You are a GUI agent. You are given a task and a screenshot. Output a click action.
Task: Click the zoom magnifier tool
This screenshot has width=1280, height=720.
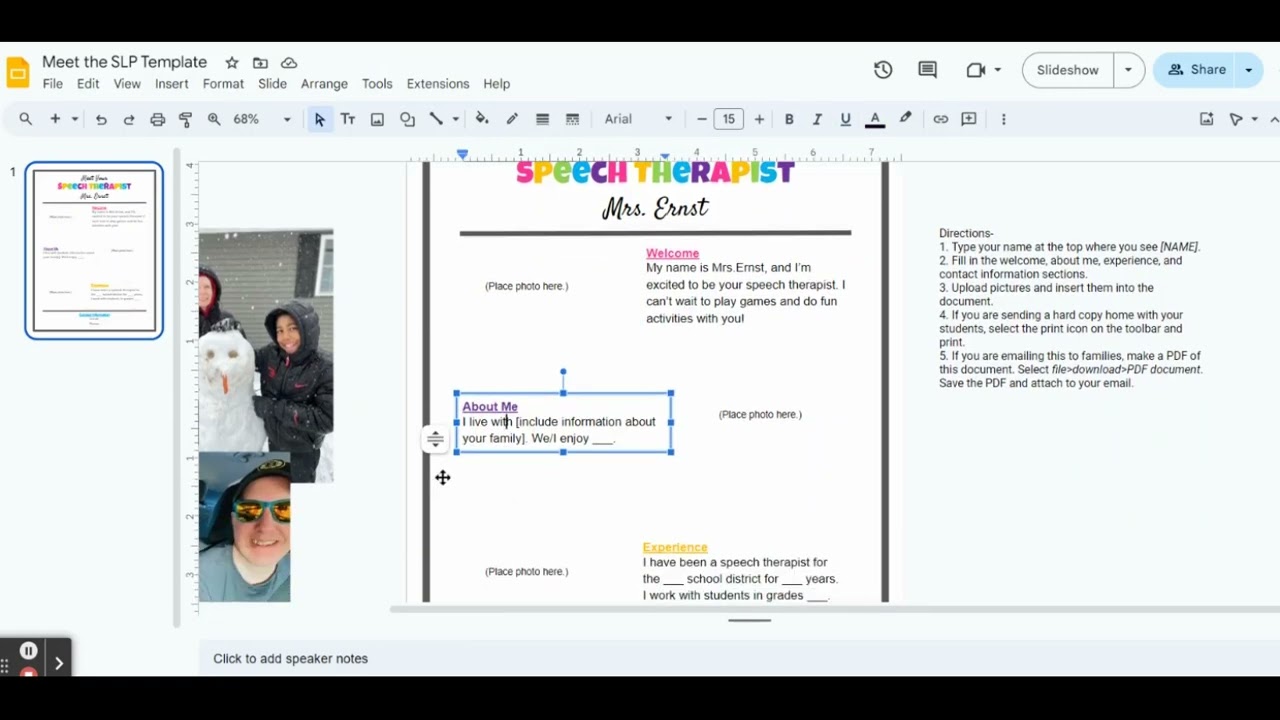click(214, 119)
